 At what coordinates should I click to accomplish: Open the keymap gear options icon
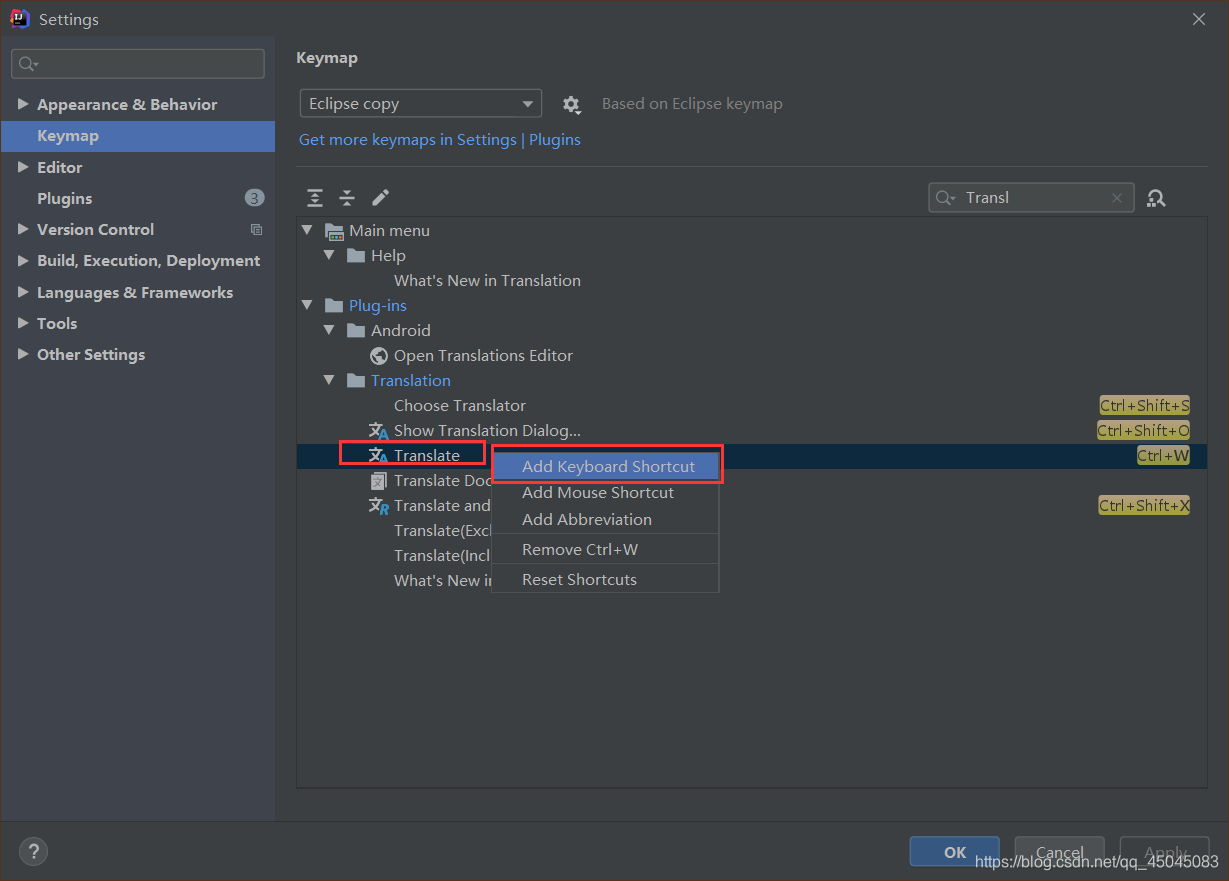pos(571,104)
